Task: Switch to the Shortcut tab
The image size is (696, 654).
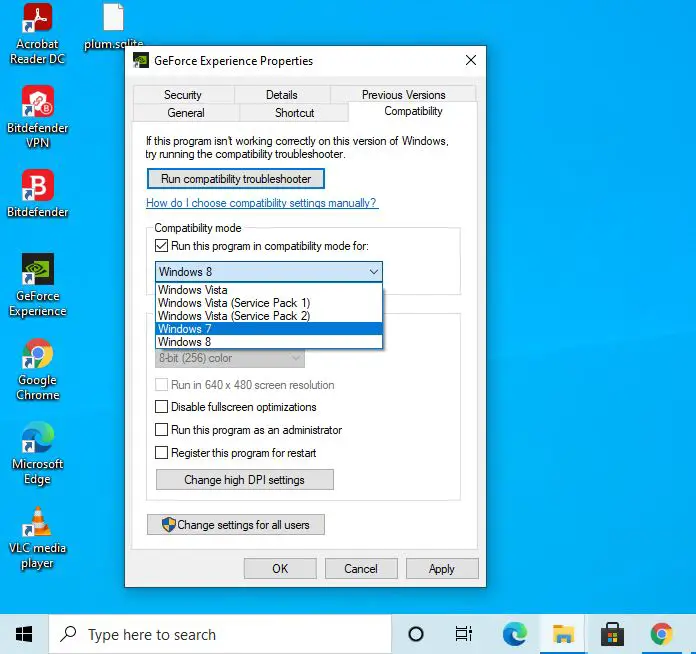Action: pos(294,113)
